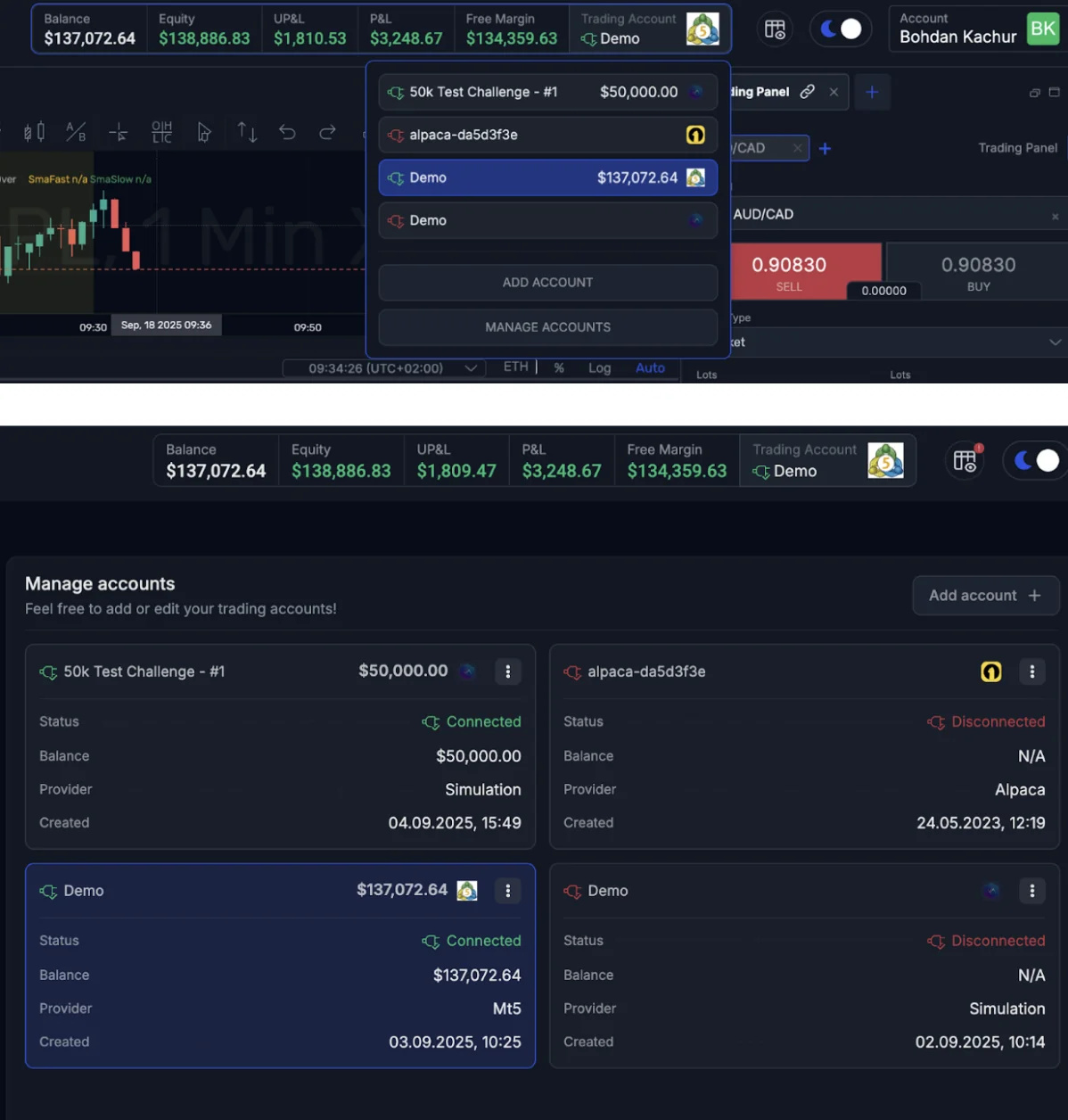1068x1120 pixels.
Task: Click the redo arrow in chart toolbar
Action: pyautogui.click(x=328, y=132)
